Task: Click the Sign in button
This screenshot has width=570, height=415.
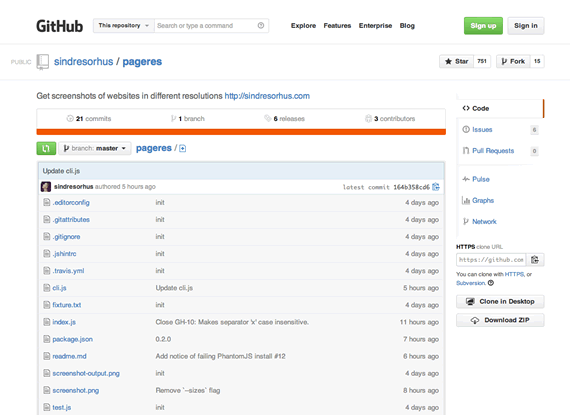Action: [x=526, y=26]
